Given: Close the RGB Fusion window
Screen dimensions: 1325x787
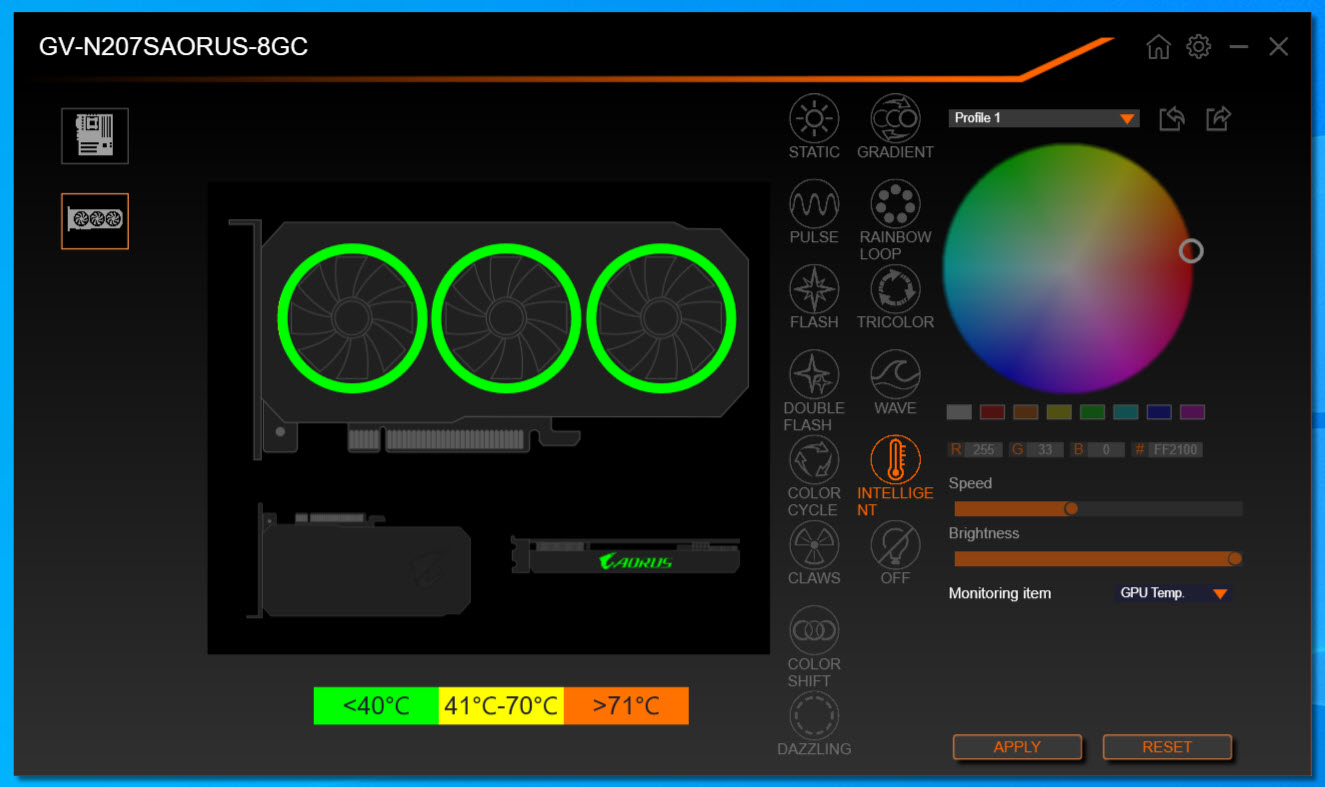Looking at the screenshot, I should [1278, 47].
